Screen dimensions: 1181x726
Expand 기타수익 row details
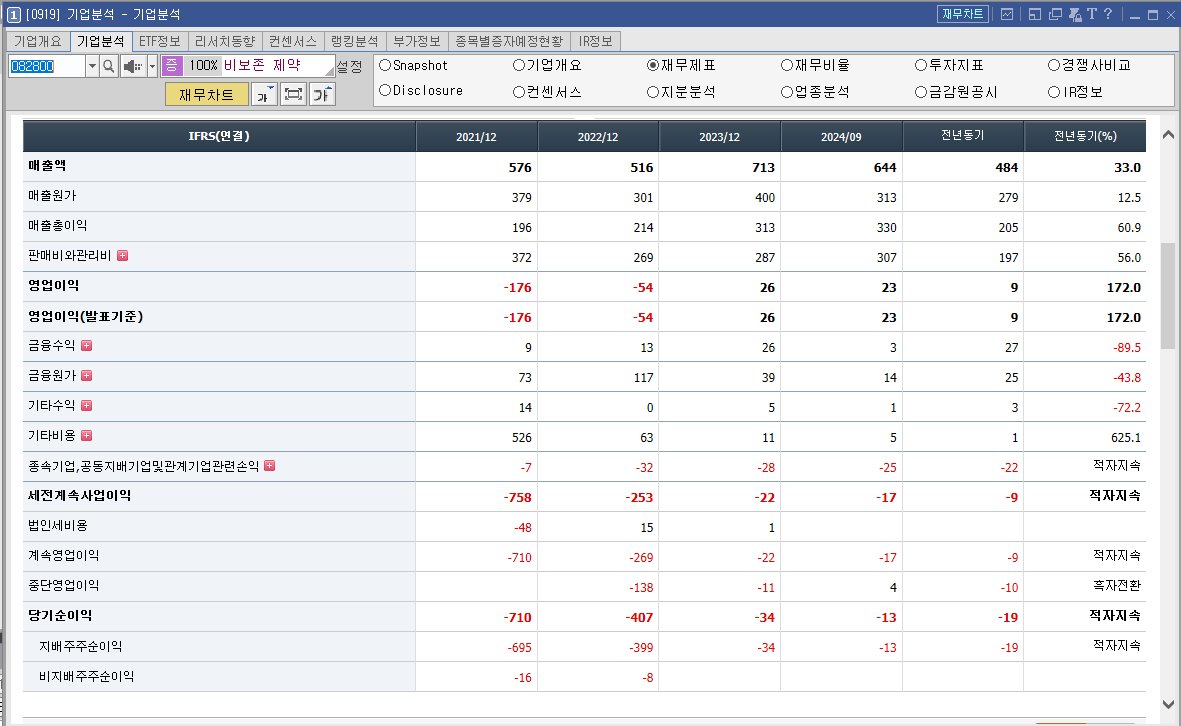(87, 406)
